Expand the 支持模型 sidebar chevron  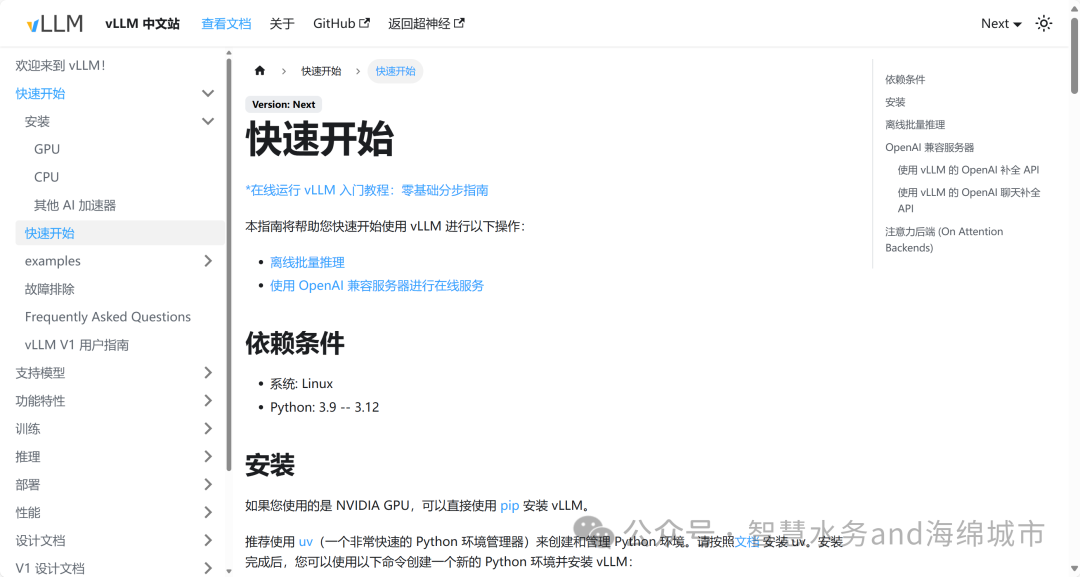pyautogui.click(x=207, y=373)
